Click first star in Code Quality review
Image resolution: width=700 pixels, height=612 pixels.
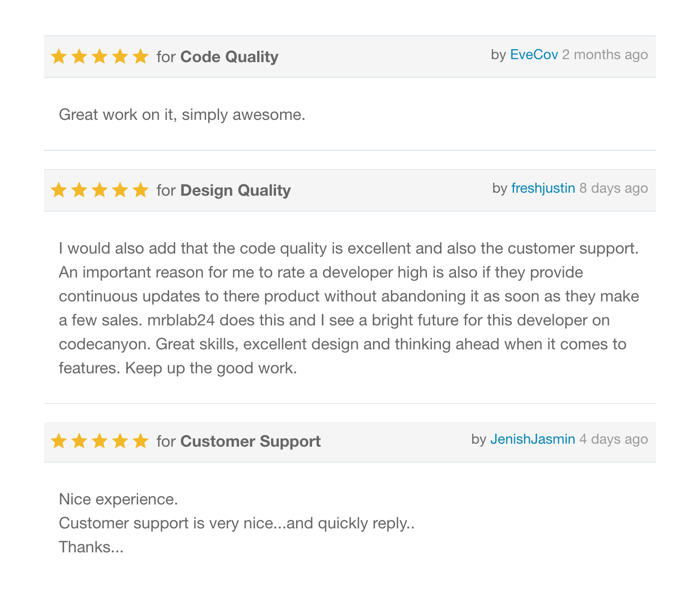59,57
